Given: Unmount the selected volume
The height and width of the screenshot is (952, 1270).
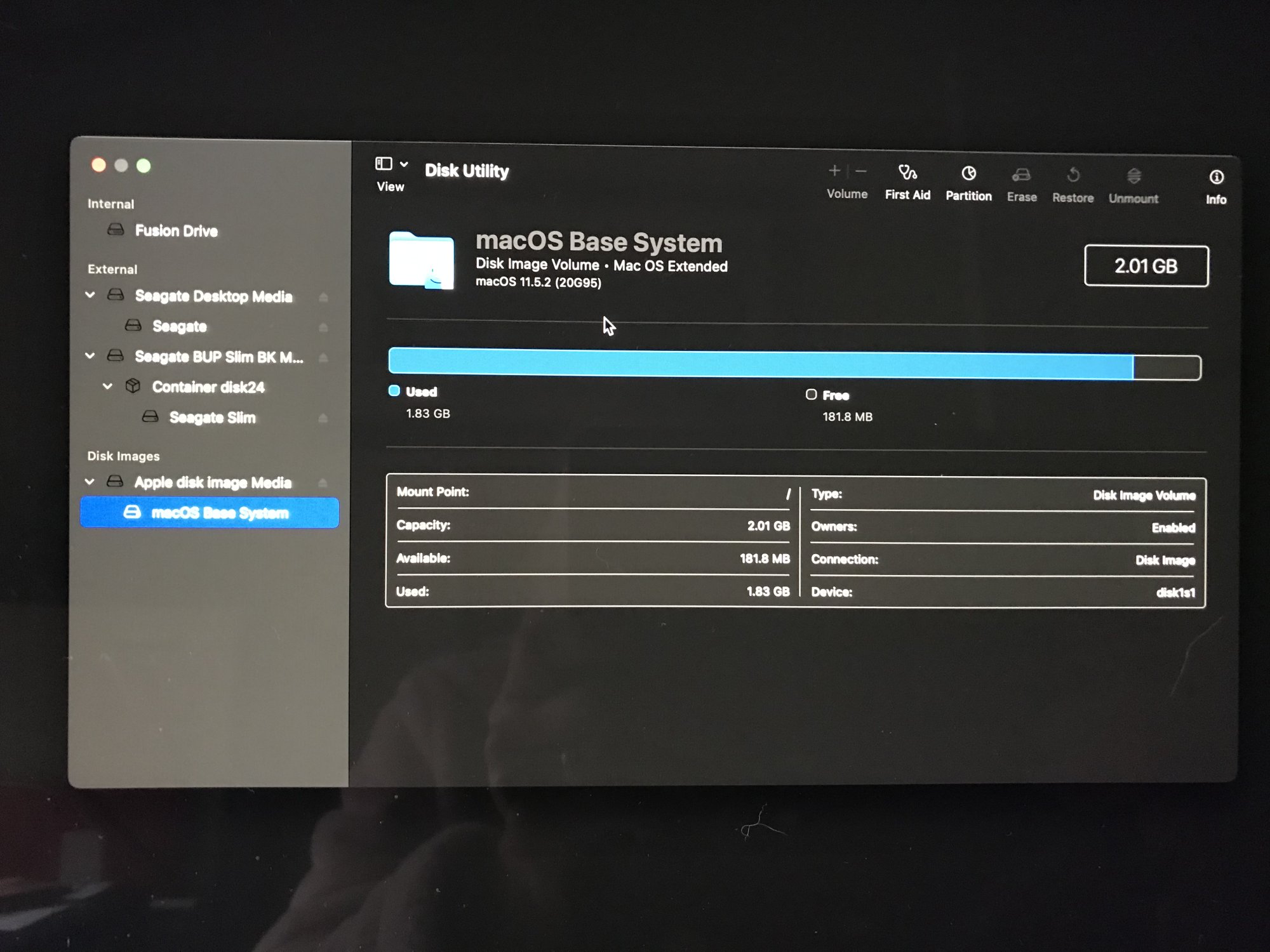Looking at the screenshot, I should pos(1133,176).
